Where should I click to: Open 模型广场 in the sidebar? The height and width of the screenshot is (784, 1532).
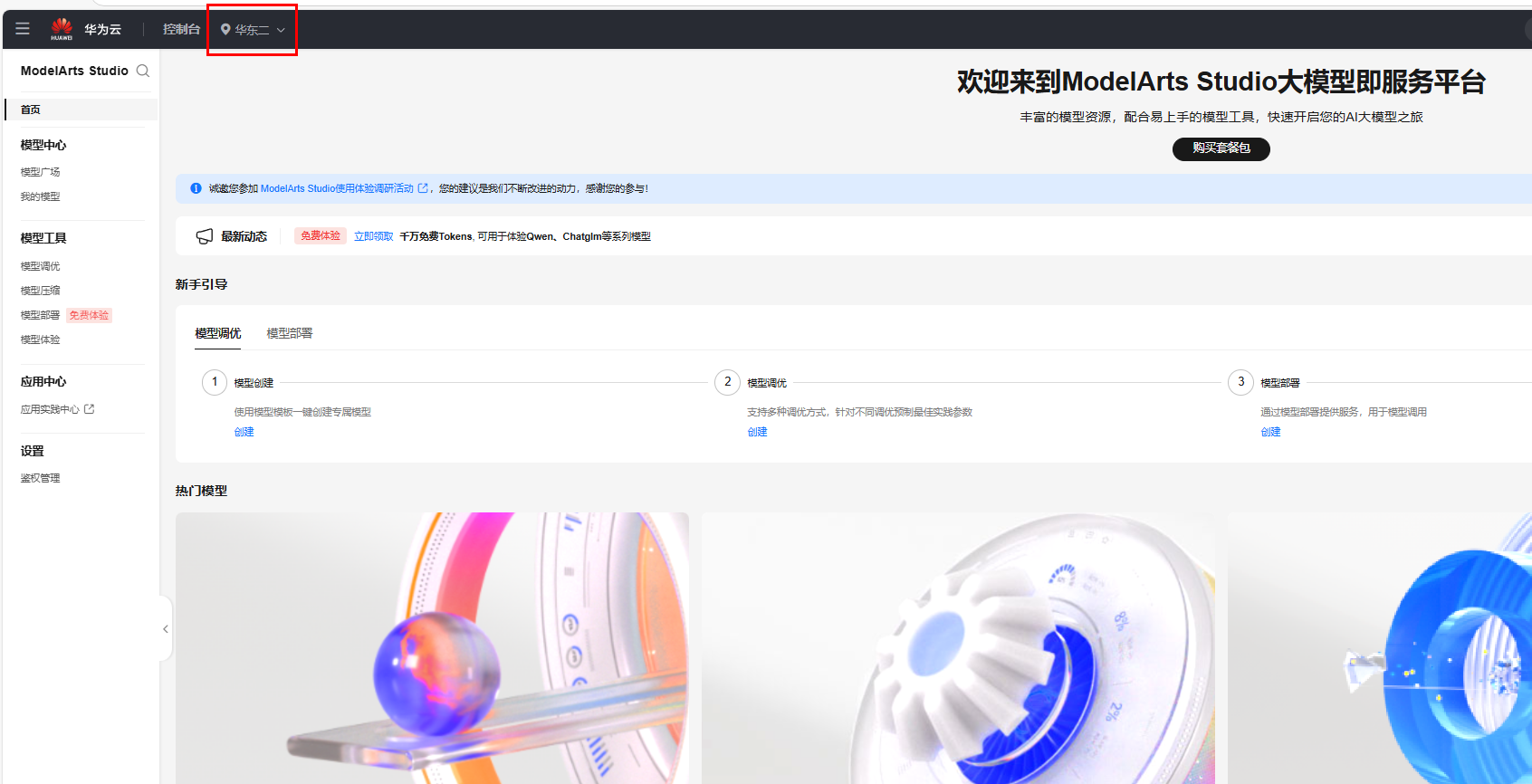click(41, 172)
